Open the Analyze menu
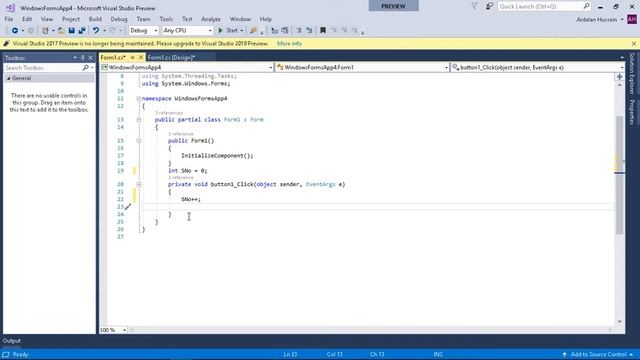The image size is (640, 360). 211,19
